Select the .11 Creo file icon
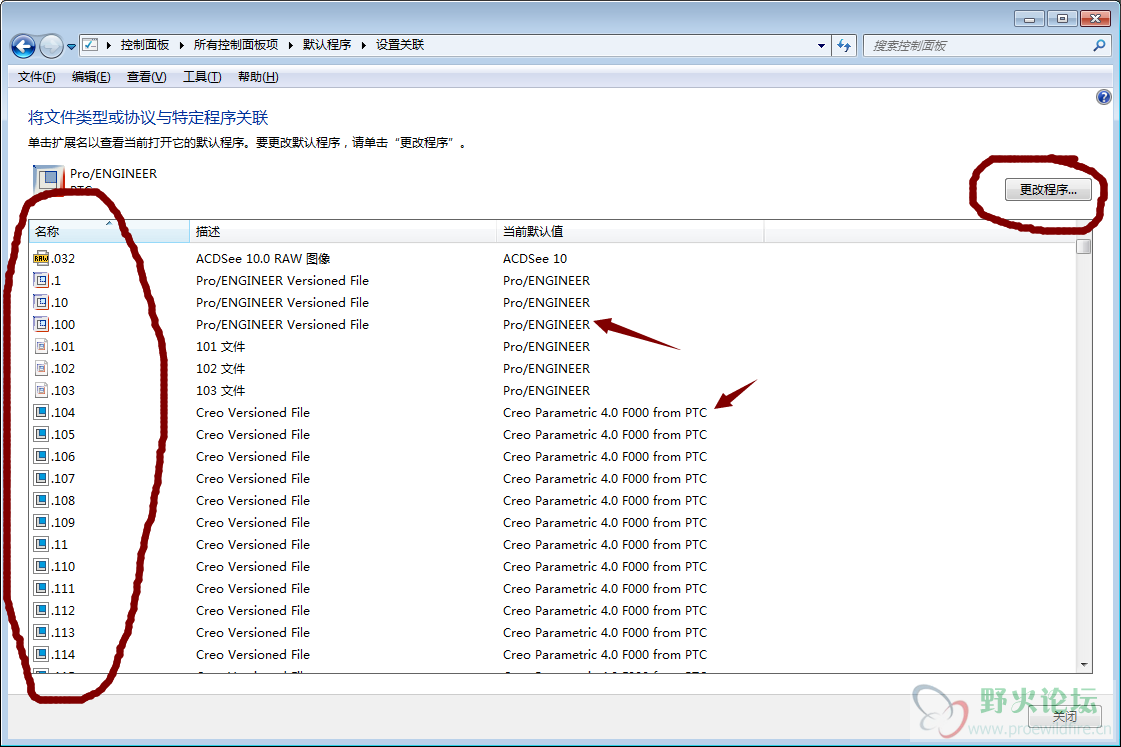The image size is (1121, 747). coord(41,545)
